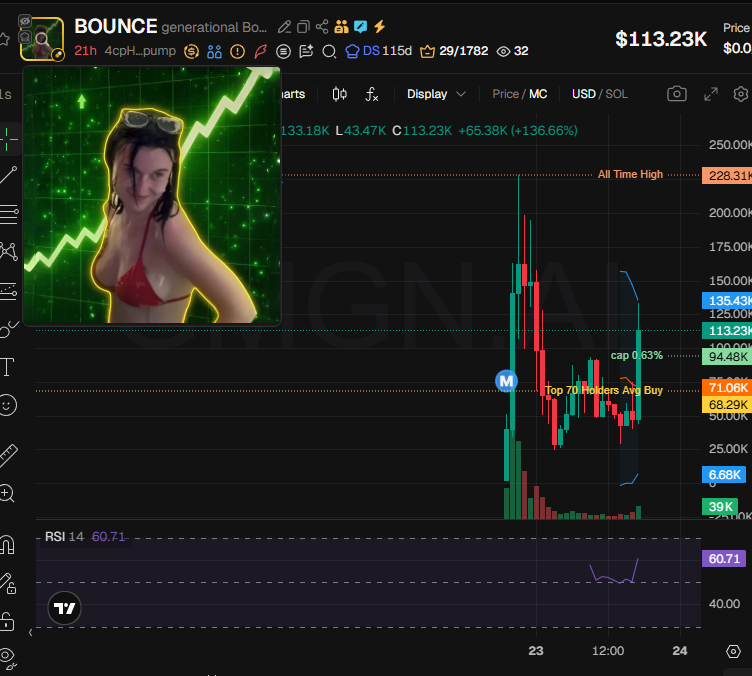Click the small chef hat icon on avatar

point(25,36)
